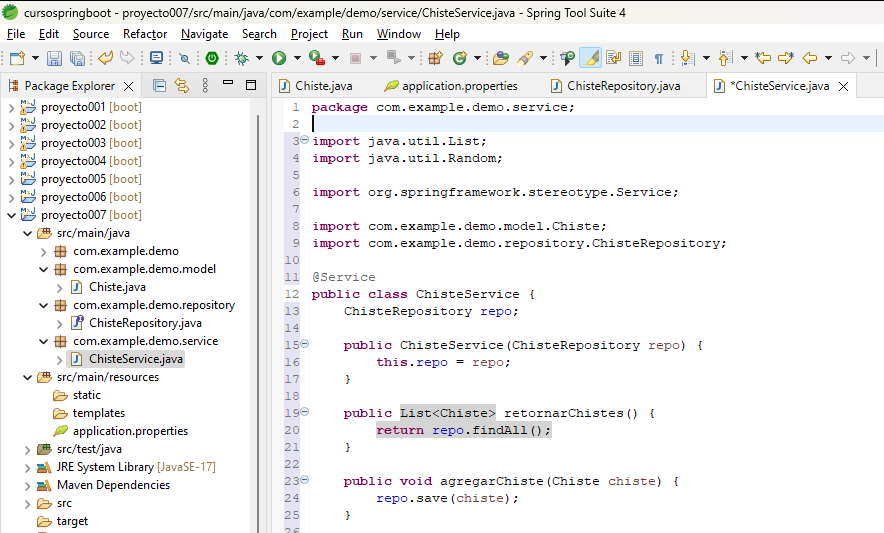Minimize the Package Explorer panel
Image resolution: width=884 pixels, height=533 pixels.
pyautogui.click(x=228, y=83)
